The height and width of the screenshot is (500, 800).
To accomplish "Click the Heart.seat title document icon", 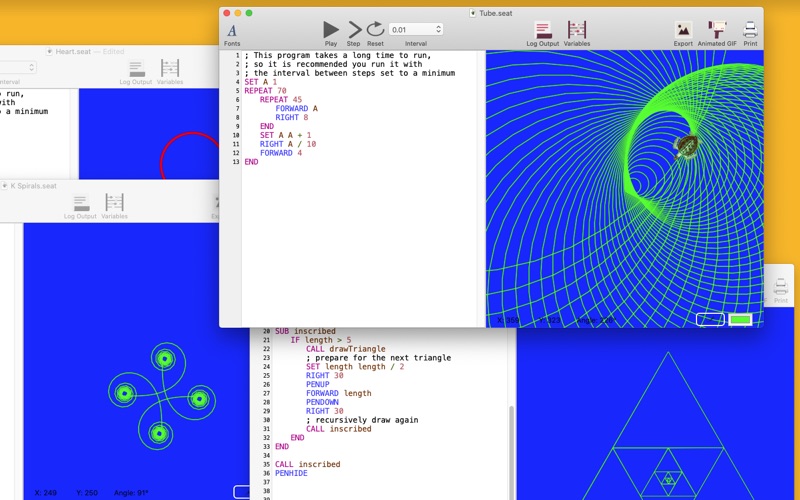I will coord(49,52).
